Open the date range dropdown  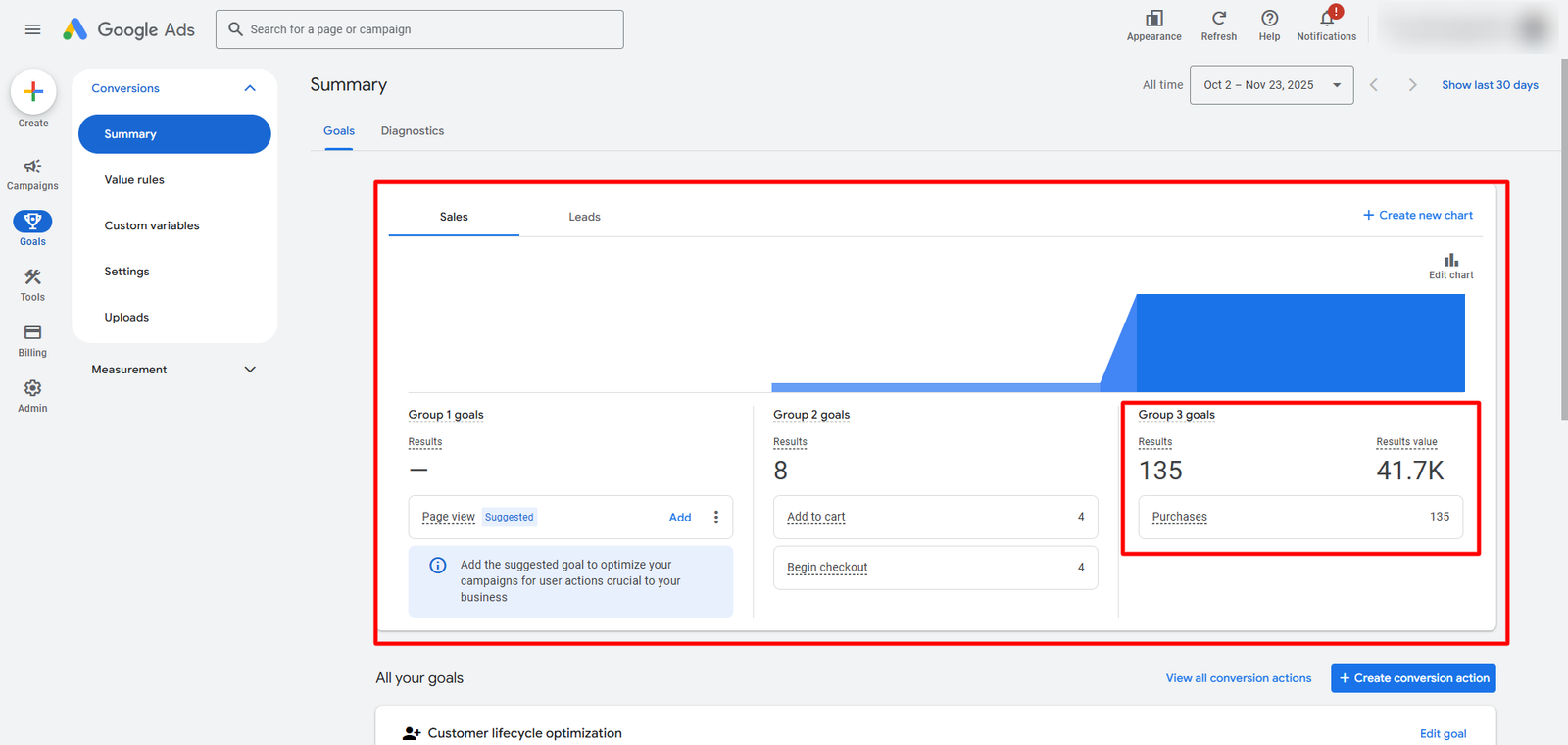click(x=1271, y=85)
